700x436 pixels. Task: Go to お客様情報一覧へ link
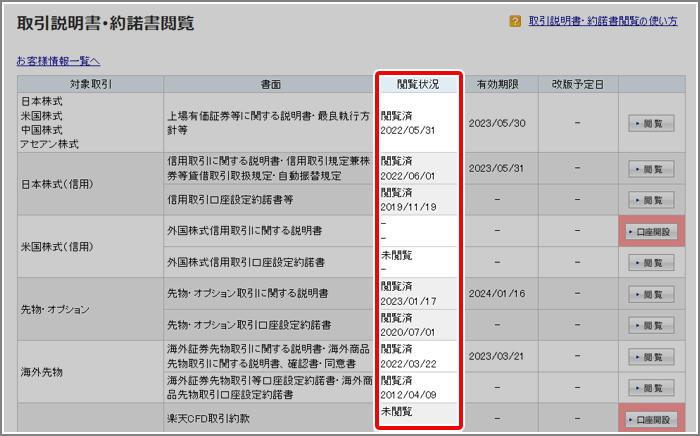tap(58, 61)
